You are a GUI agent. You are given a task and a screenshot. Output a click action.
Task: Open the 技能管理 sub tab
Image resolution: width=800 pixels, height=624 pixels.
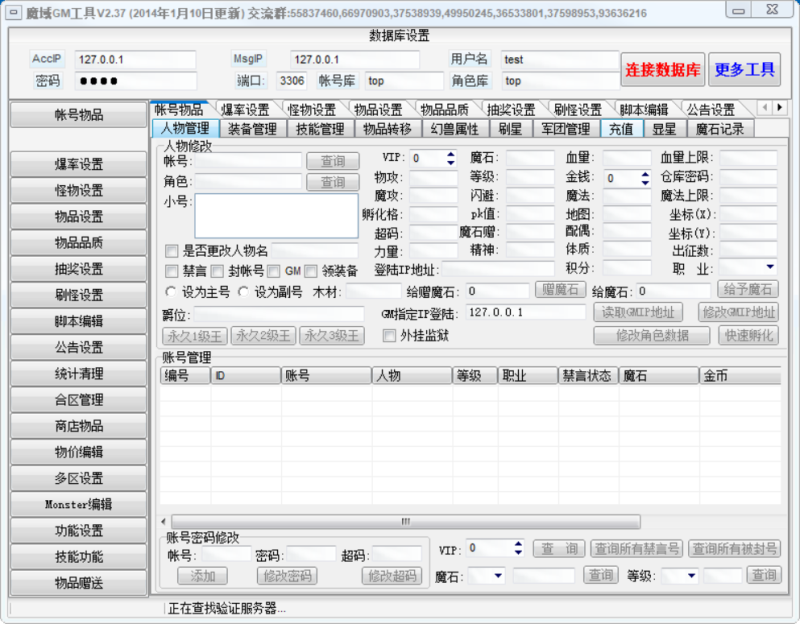click(x=320, y=129)
